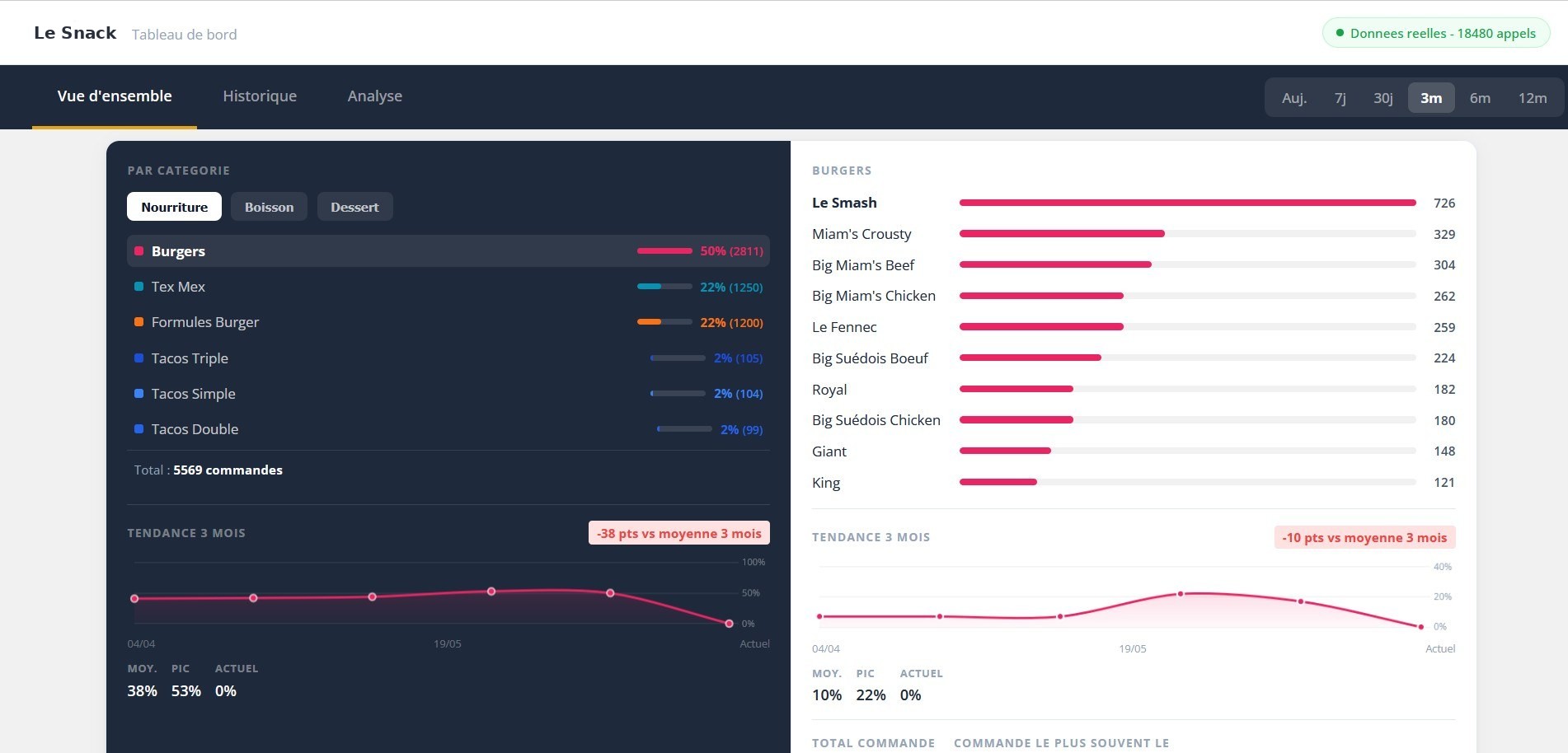
Task: Select the Burgers category row
Action: pos(448,251)
